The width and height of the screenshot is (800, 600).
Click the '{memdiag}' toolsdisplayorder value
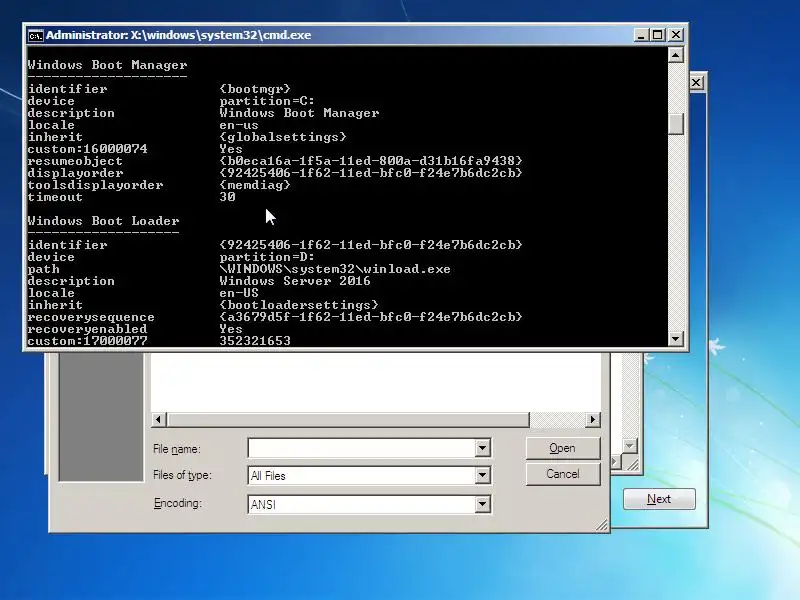255,185
